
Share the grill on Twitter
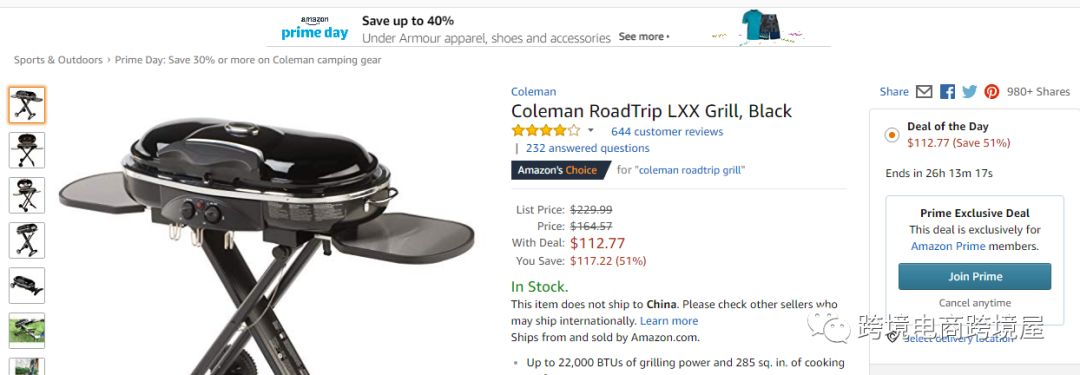(970, 92)
